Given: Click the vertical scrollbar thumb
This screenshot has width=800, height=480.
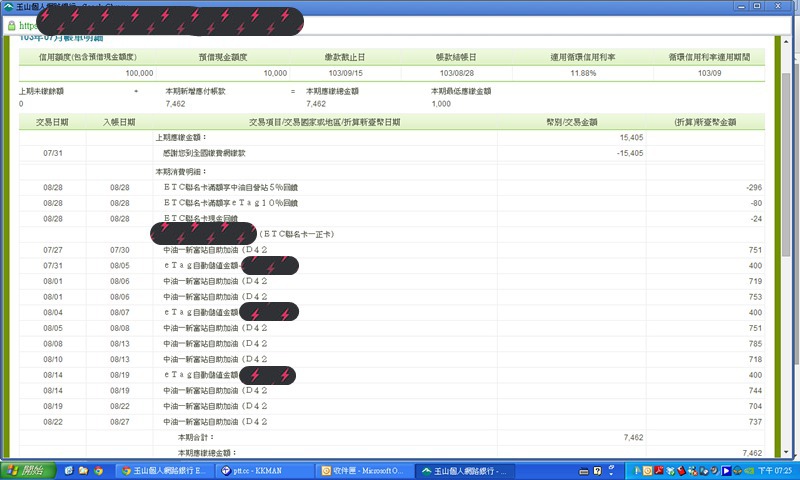Looking at the screenshot, I should [786, 164].
